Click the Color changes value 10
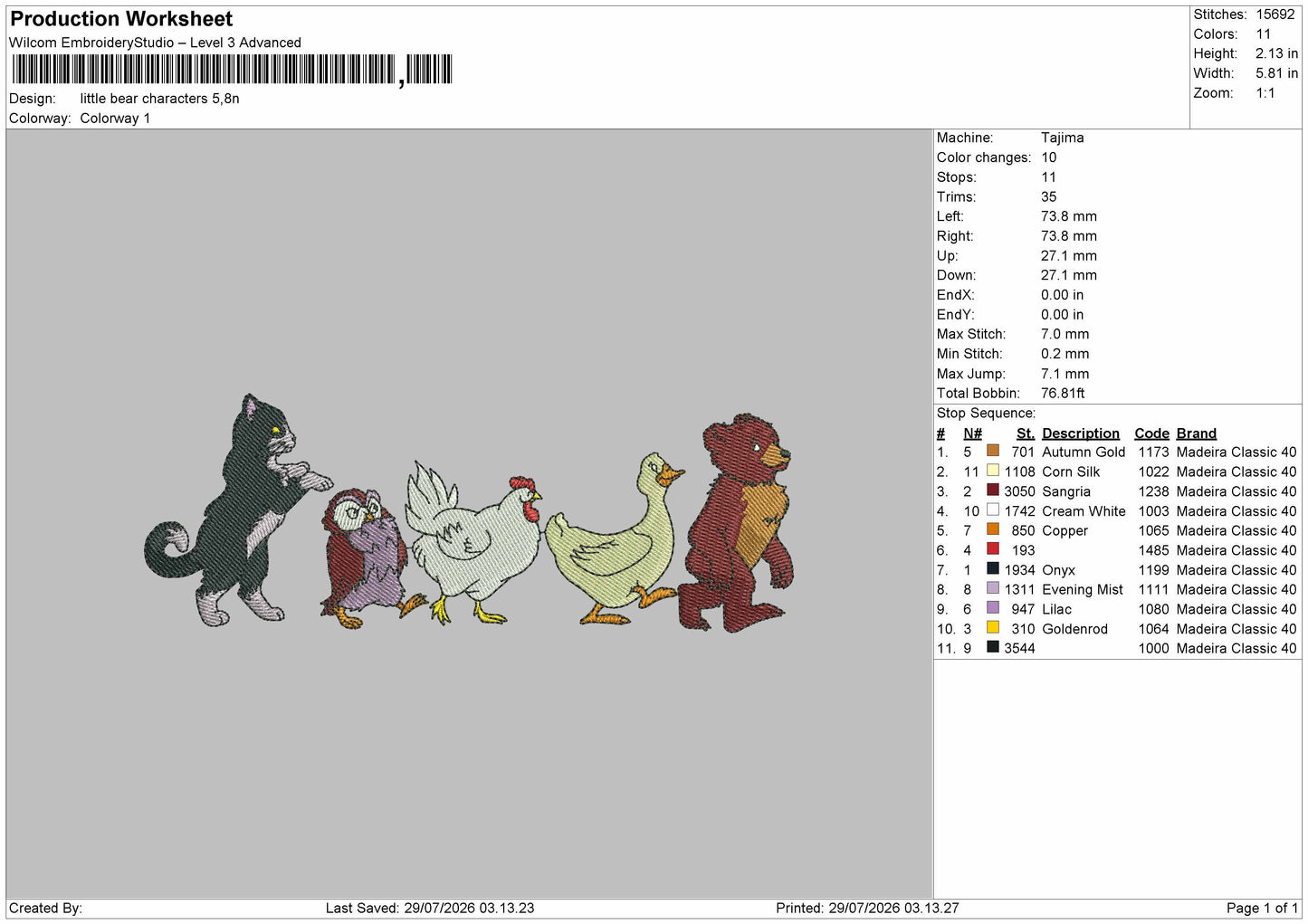 1049,157
